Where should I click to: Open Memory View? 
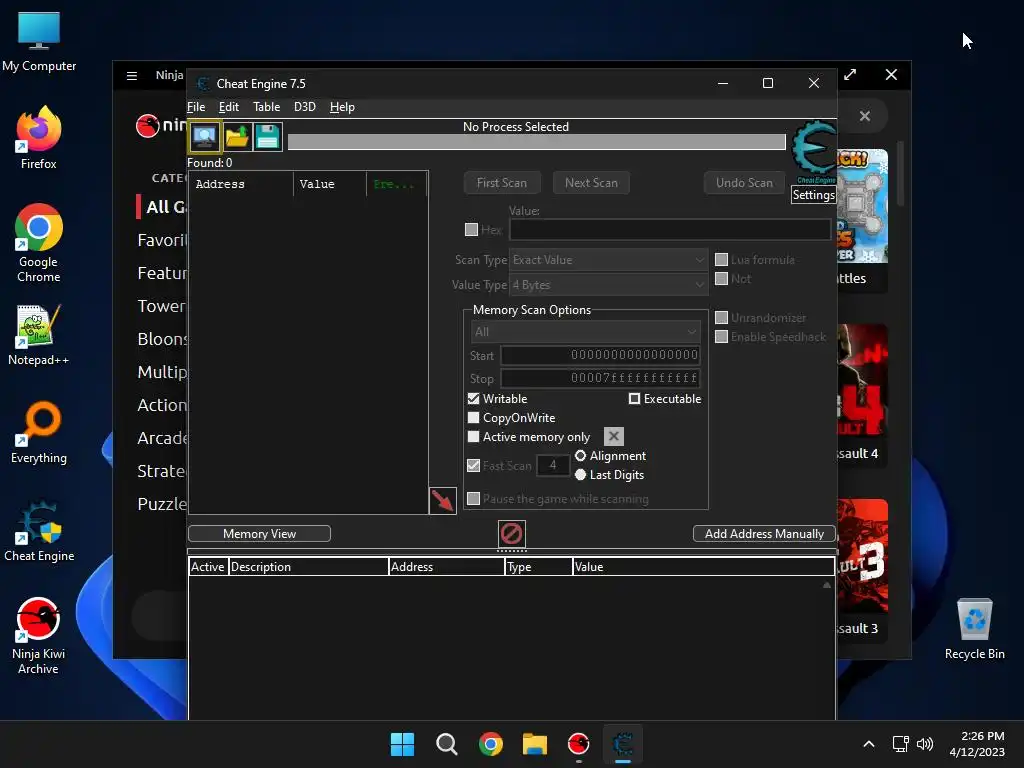point(259,534)
